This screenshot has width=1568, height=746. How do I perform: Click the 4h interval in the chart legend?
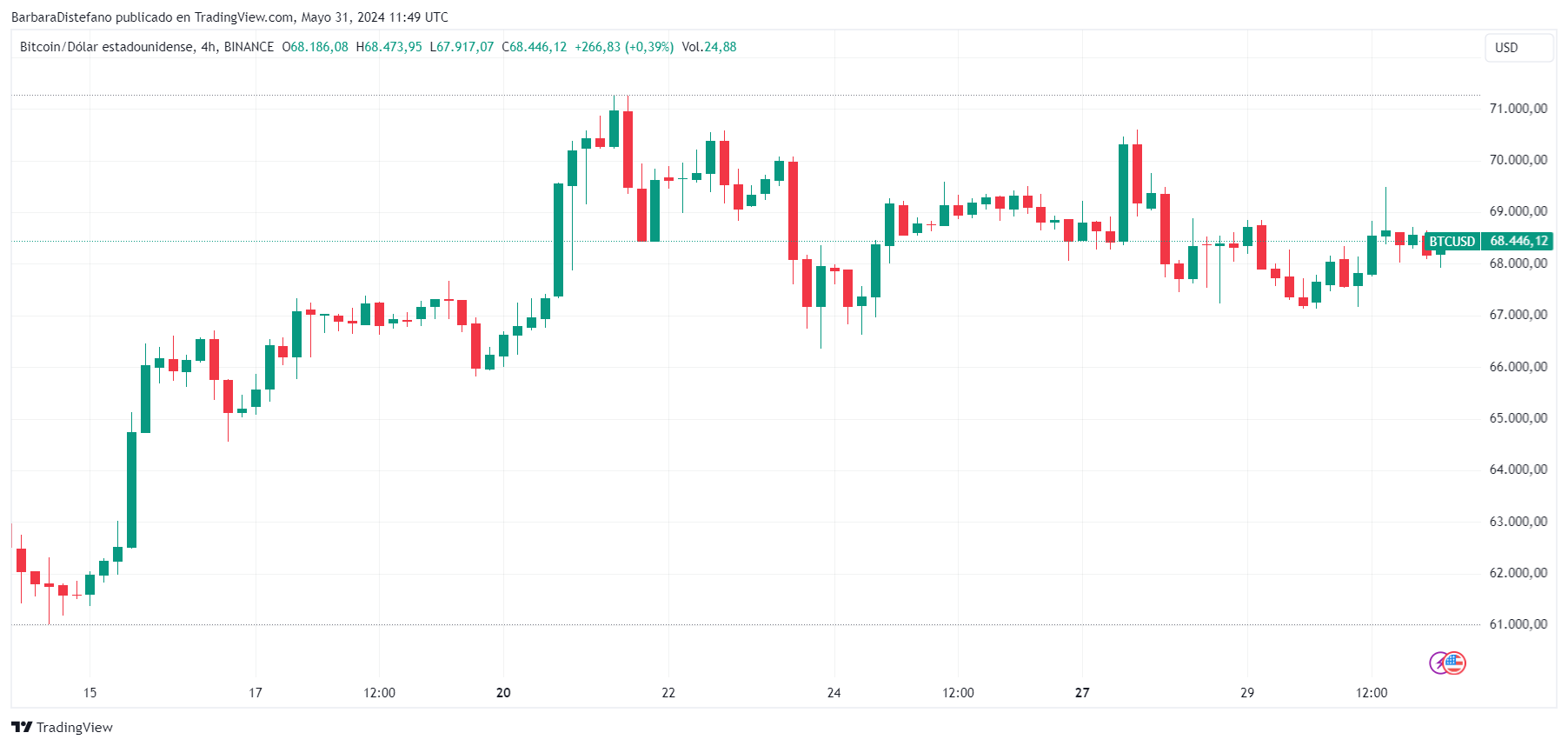(x=209, y=47)
